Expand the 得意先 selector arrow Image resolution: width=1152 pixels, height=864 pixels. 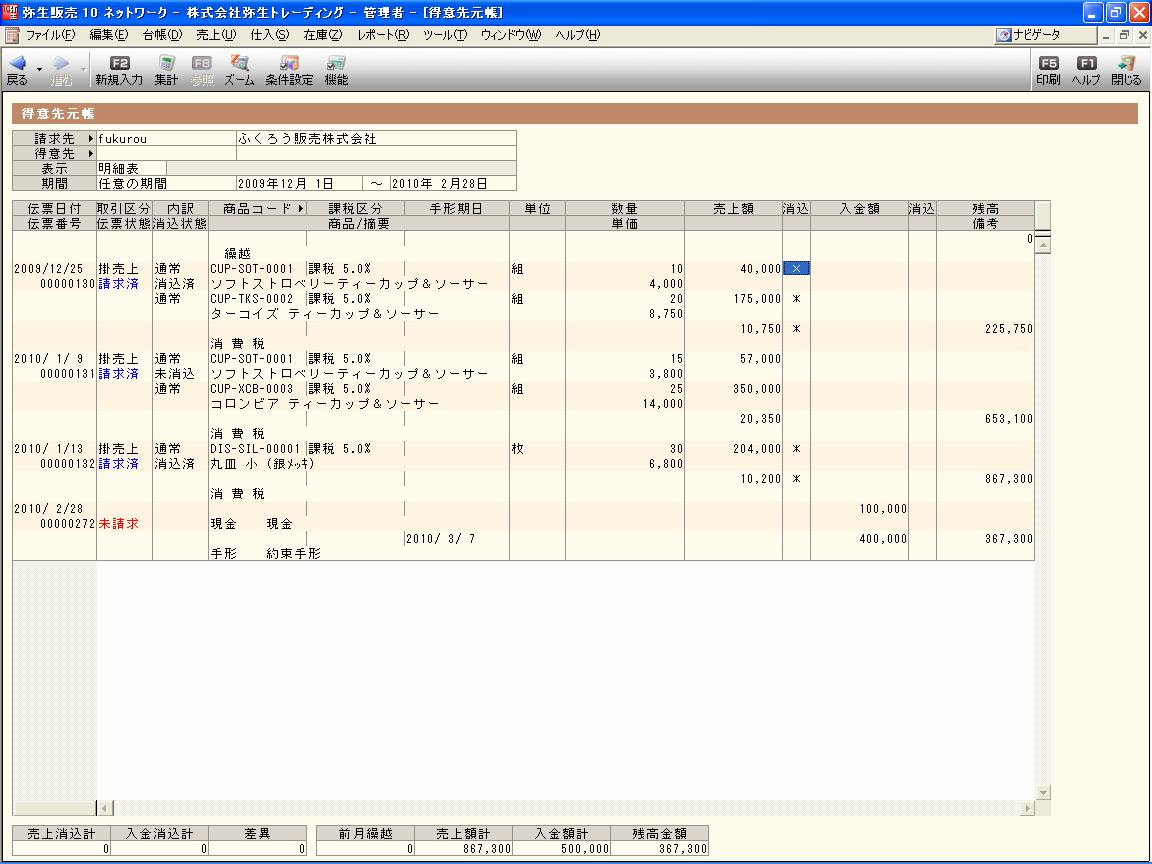(91, 154)
